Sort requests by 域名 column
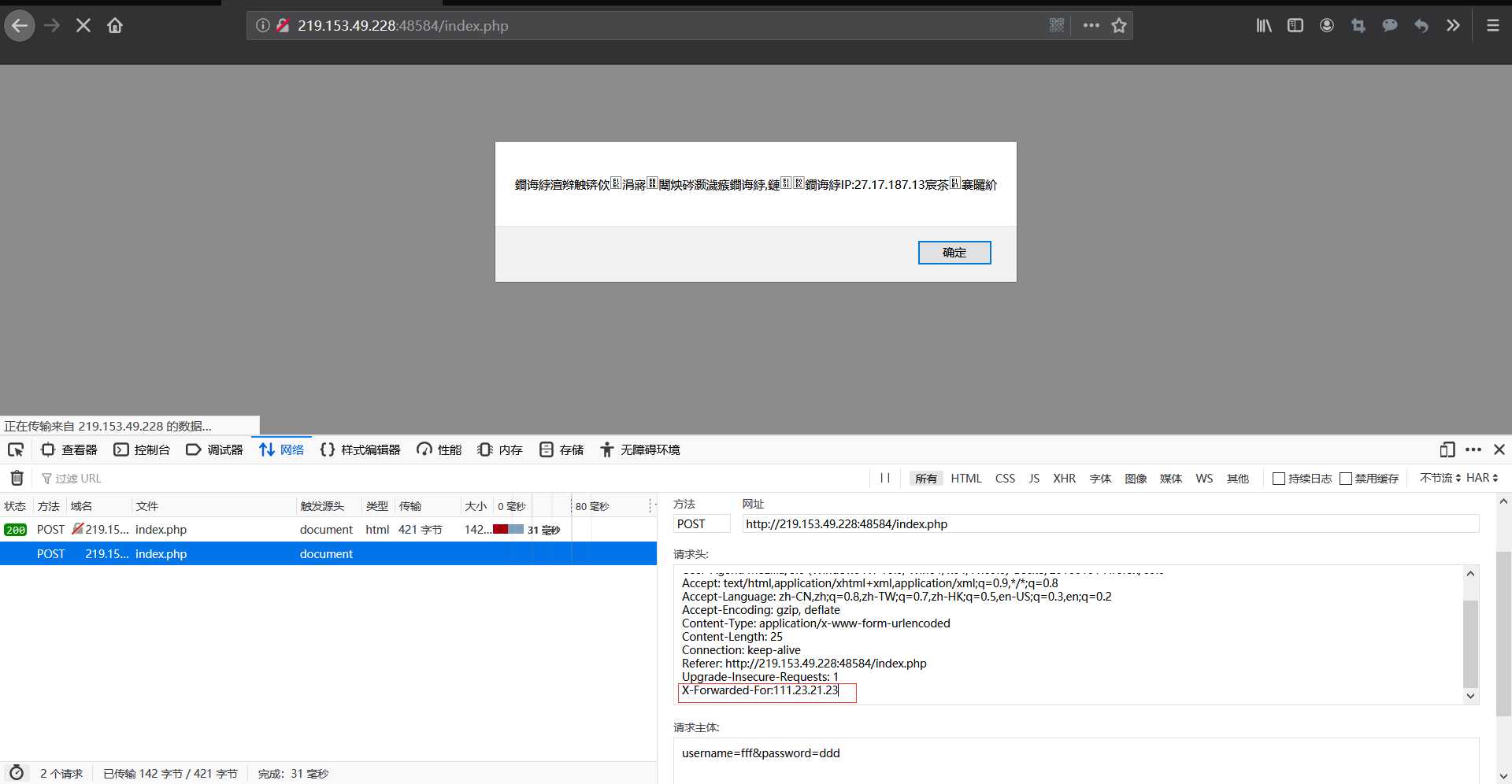 tap(98, 506)
